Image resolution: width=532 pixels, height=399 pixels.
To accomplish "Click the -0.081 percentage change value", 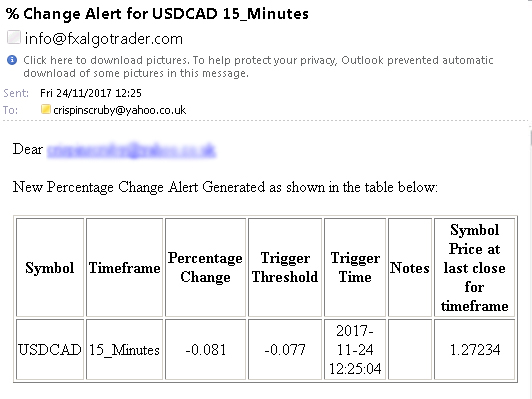I will (205, 349).
